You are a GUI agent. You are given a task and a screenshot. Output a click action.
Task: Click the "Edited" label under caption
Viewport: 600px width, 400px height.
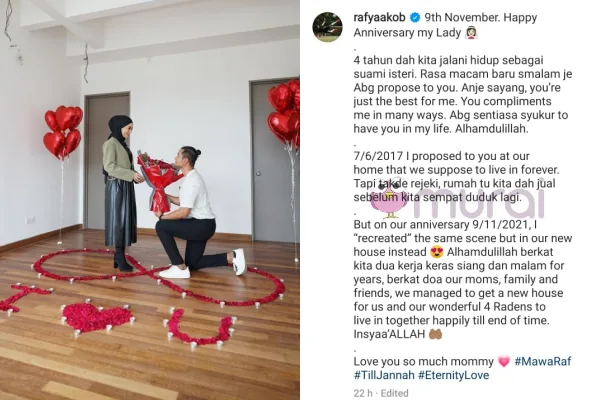point(395,393)
